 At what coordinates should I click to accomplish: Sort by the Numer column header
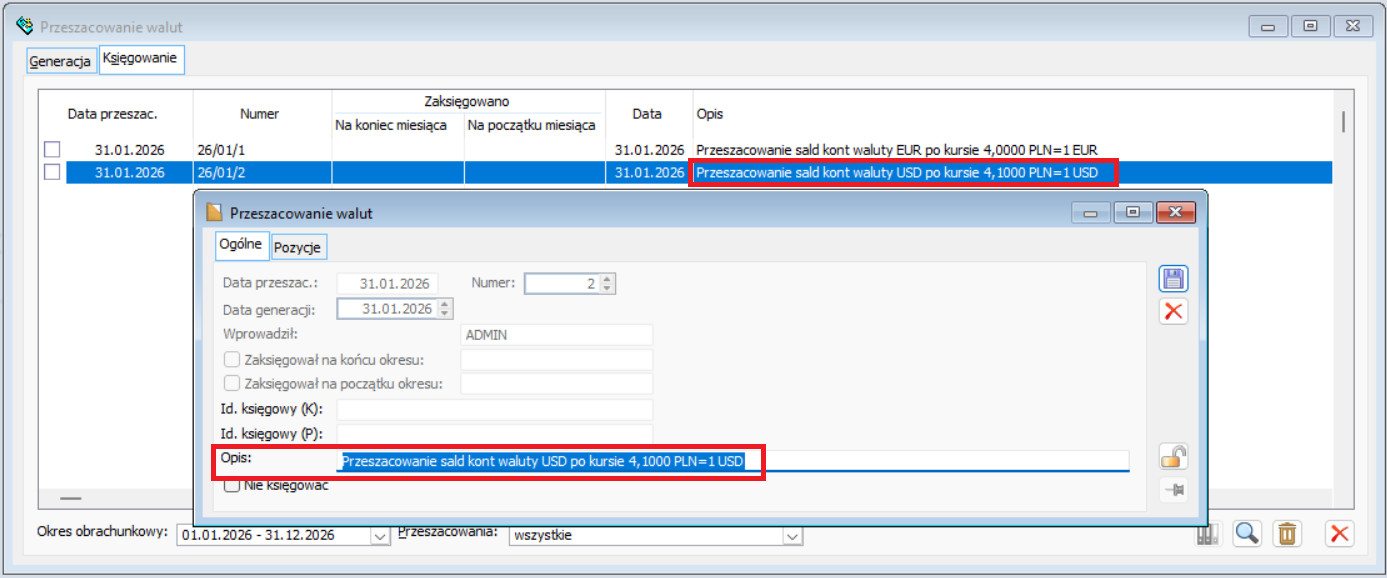261,114
